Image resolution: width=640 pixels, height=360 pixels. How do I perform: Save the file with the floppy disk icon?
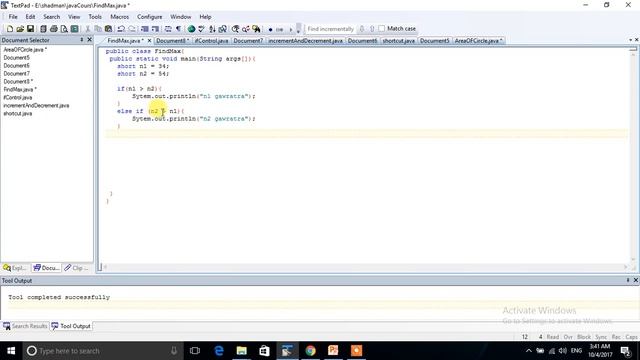click(31, 29)
